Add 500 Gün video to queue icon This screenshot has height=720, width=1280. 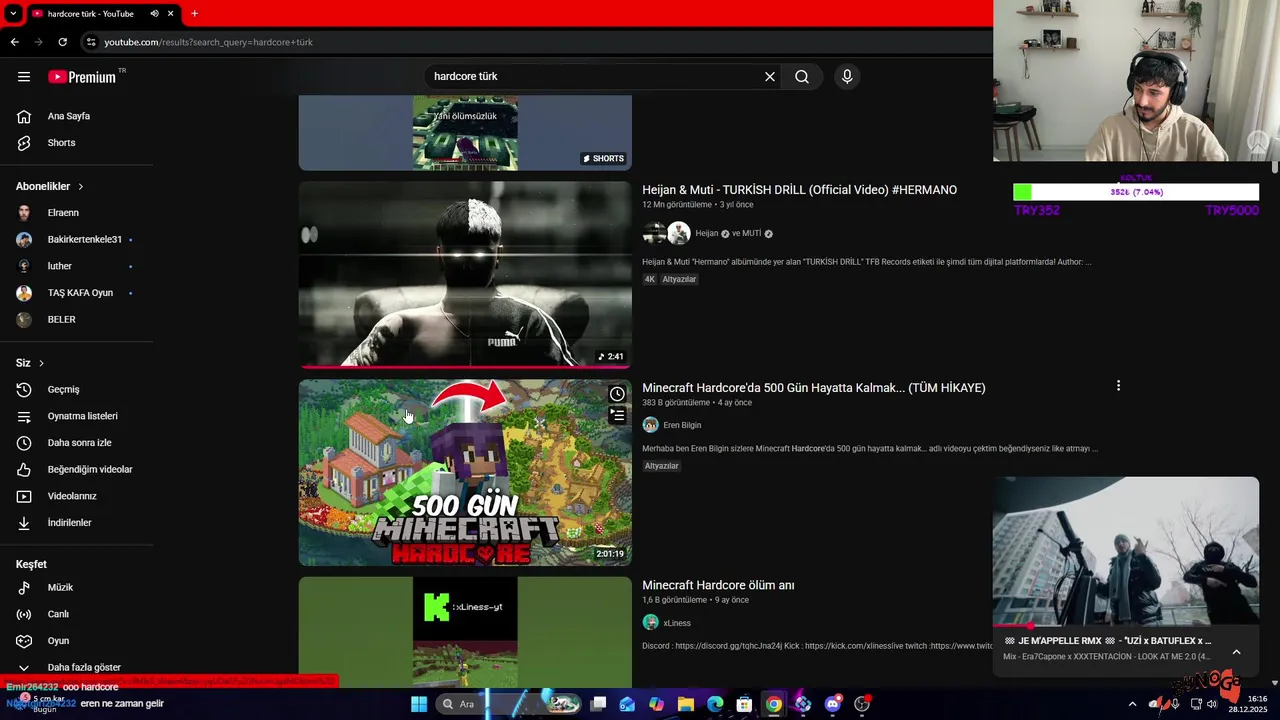pyautogui.click(x=617, y=415)
